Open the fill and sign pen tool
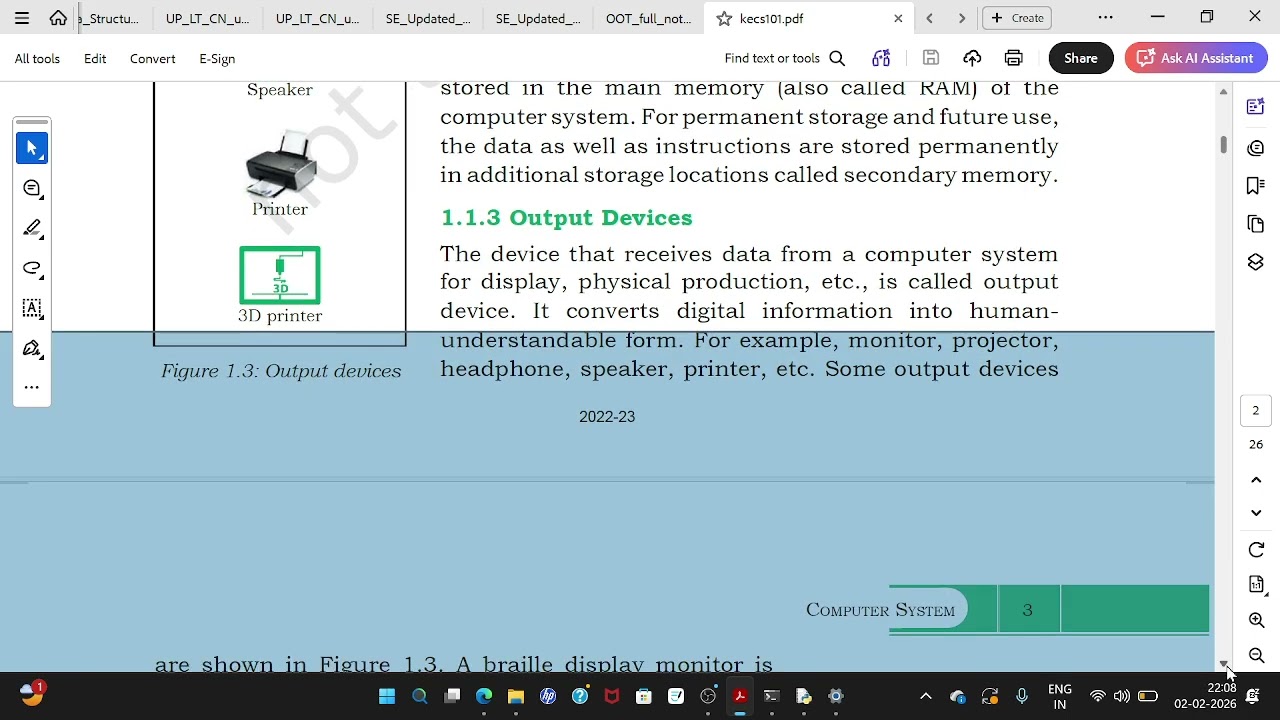This screenshot has width=1280, height=720. (x=32, y=348)
